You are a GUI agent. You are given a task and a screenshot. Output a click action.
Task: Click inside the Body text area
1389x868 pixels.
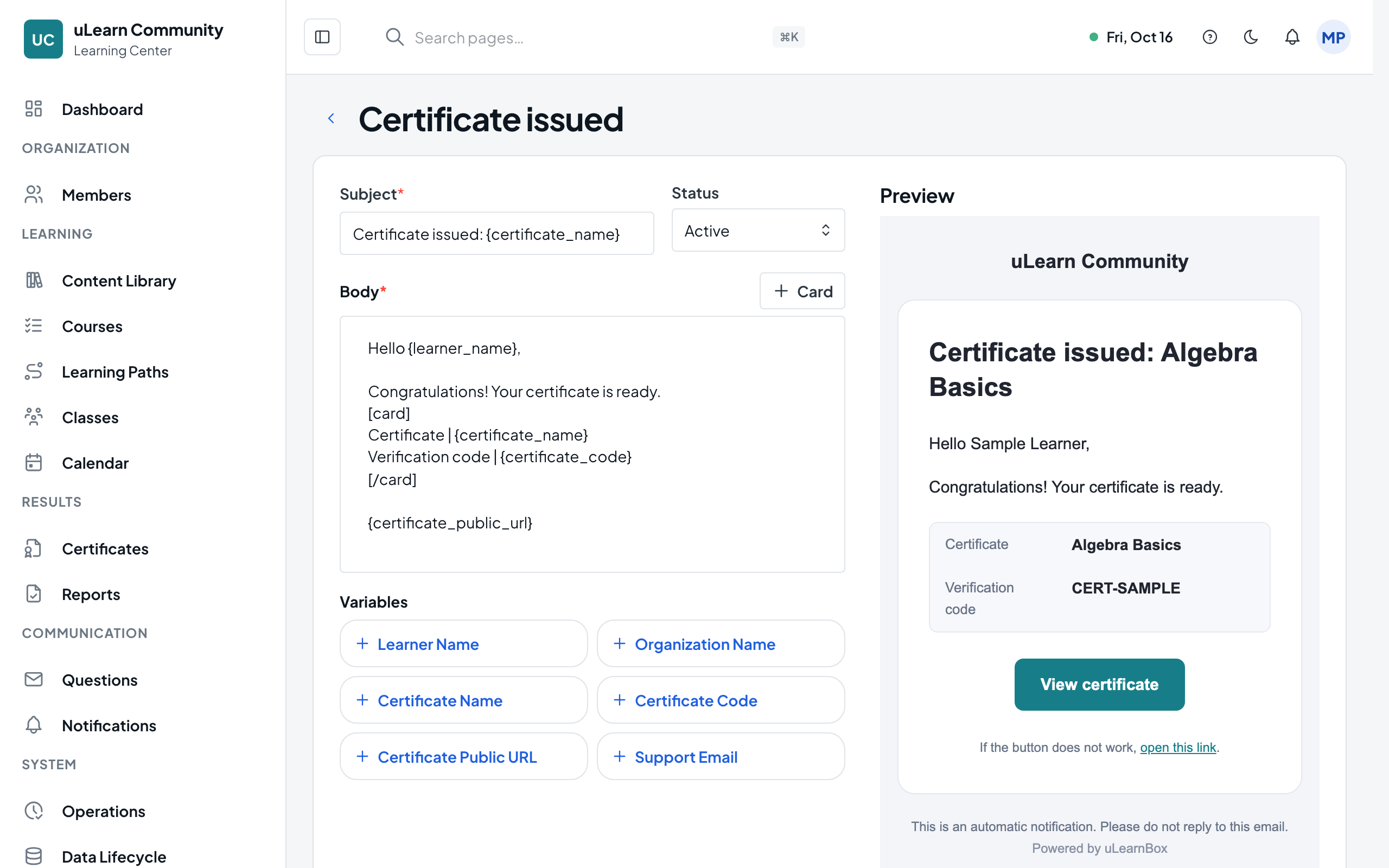tap(592, 444)
